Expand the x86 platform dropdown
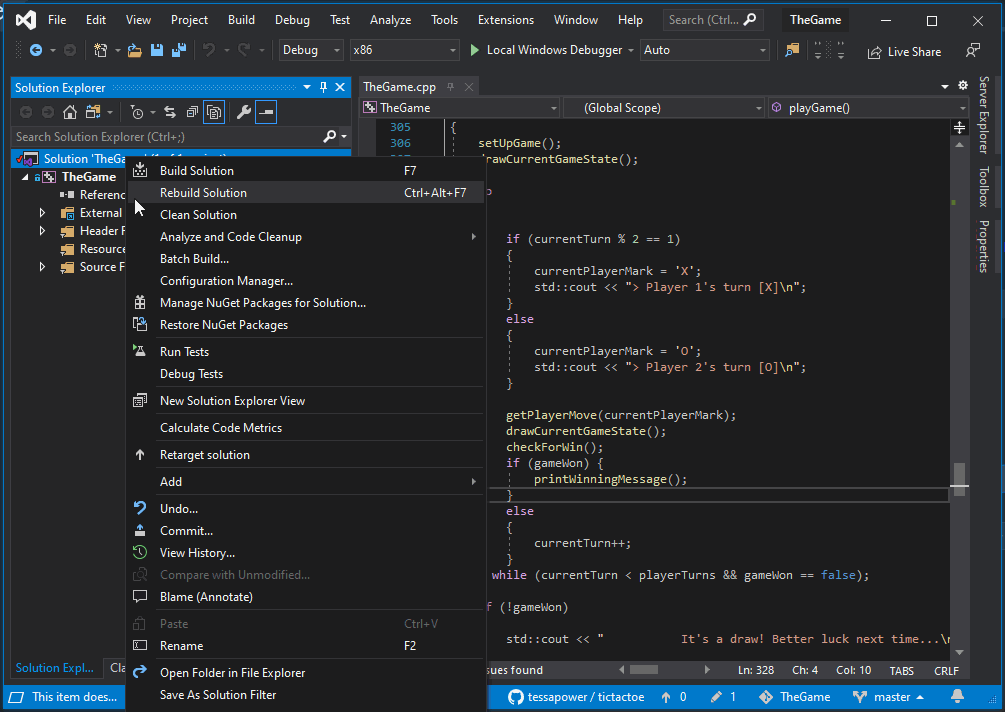The image size is (1005, 712). (404, 48)
